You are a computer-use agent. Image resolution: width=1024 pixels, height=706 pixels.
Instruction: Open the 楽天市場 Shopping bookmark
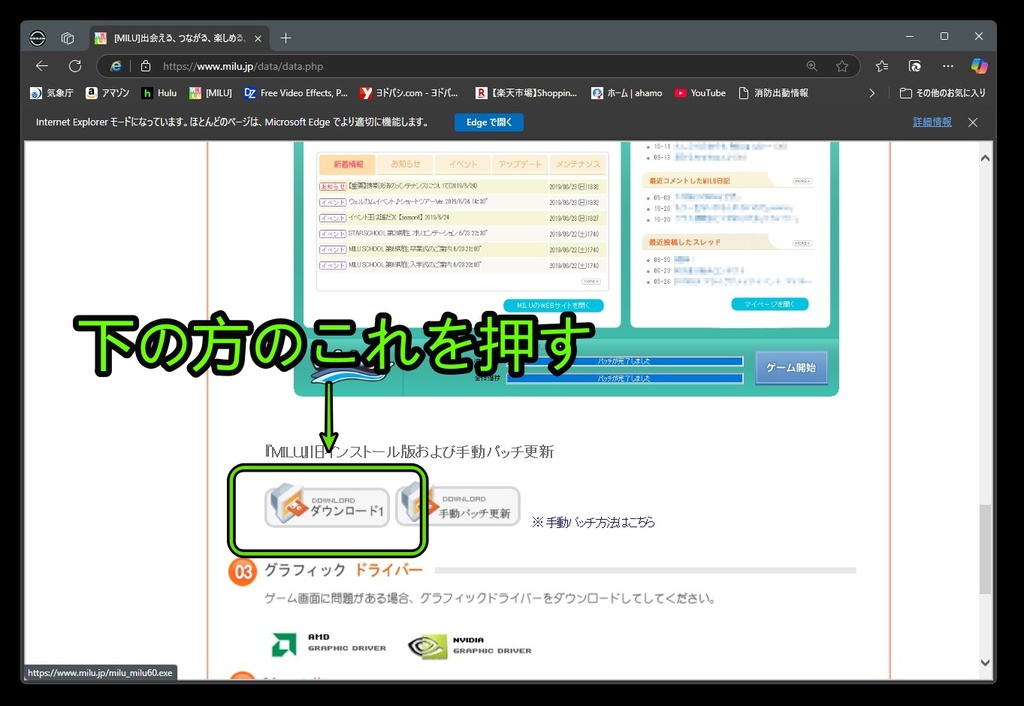526,93
